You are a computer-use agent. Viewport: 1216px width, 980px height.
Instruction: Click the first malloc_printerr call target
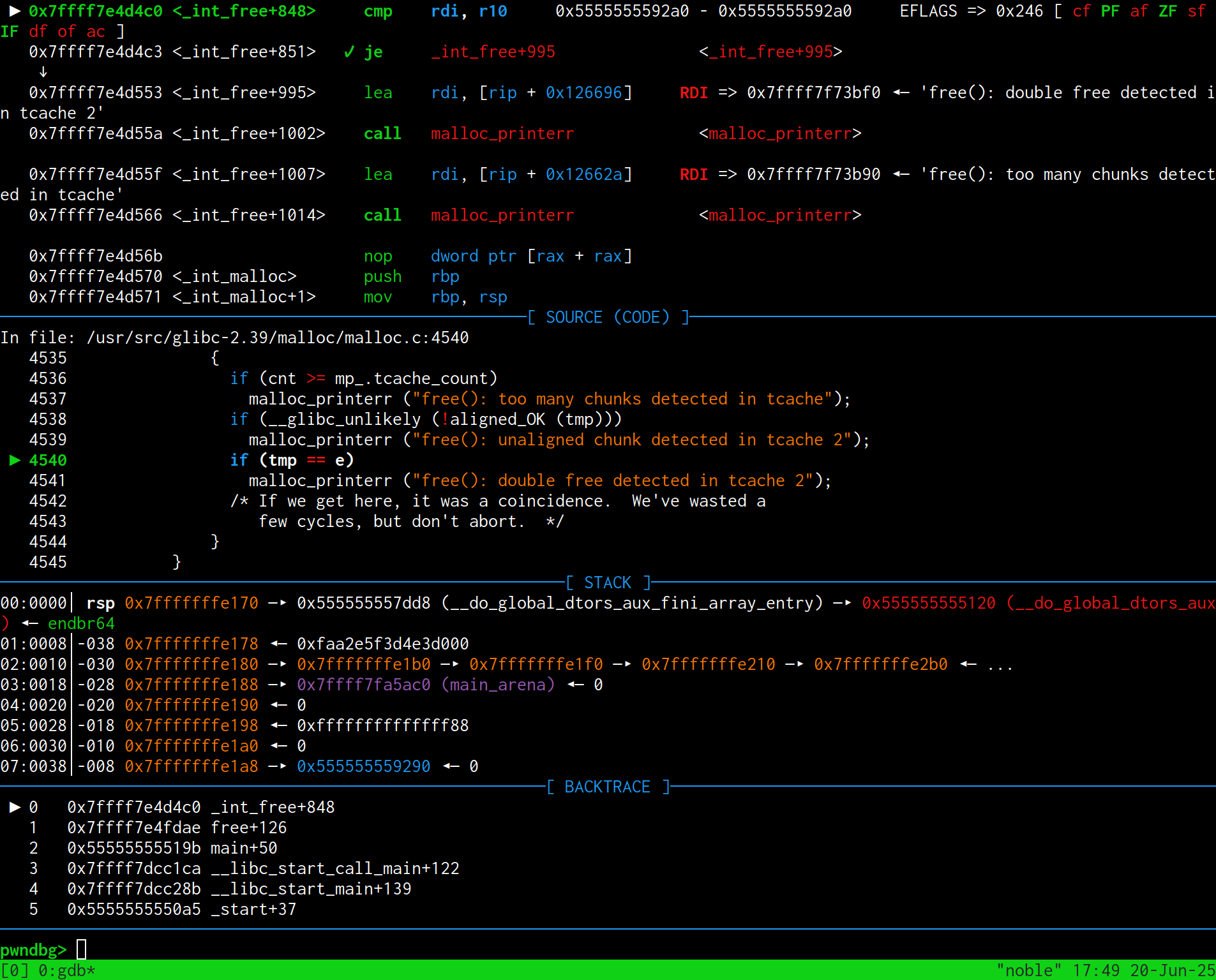(x=502, y=133)
